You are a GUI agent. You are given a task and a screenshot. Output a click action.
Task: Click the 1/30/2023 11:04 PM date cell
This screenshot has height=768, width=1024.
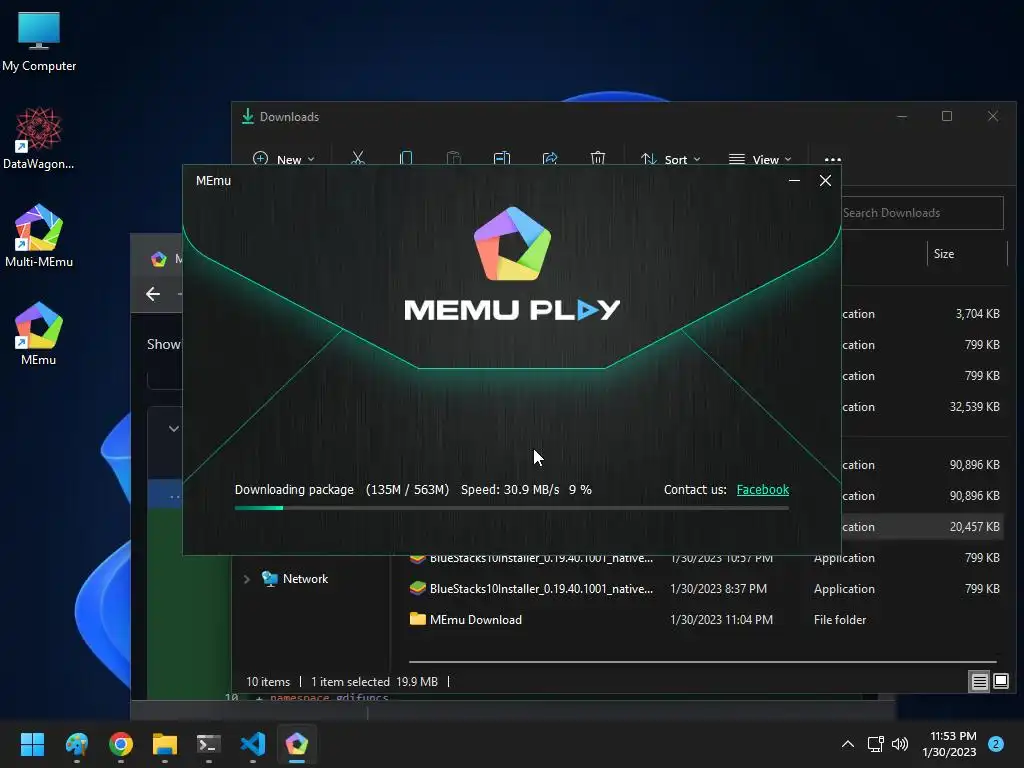(x=721, y=620)
